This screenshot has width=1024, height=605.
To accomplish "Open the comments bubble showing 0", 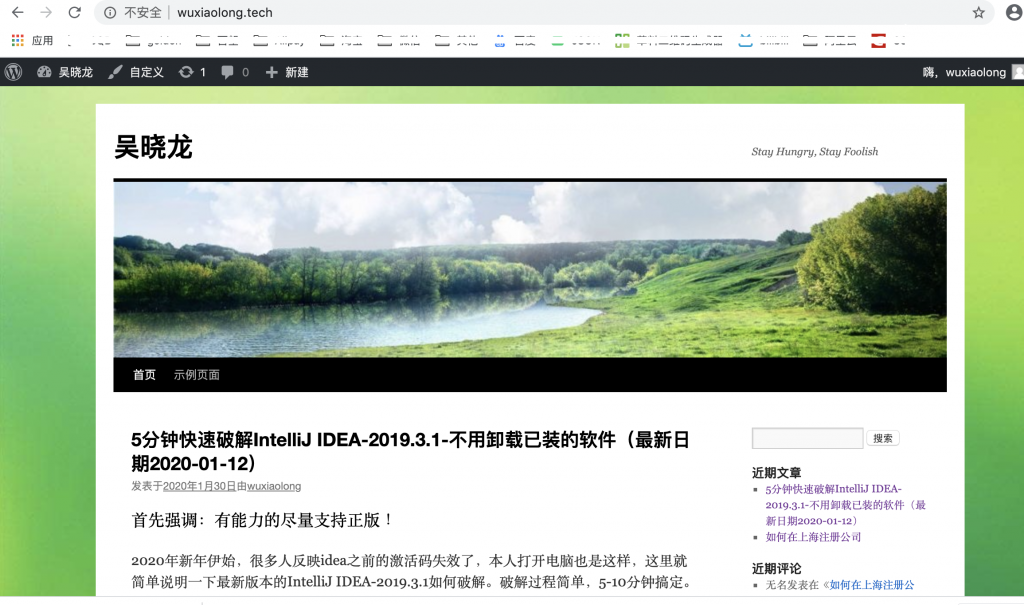I will click(235, 72).
